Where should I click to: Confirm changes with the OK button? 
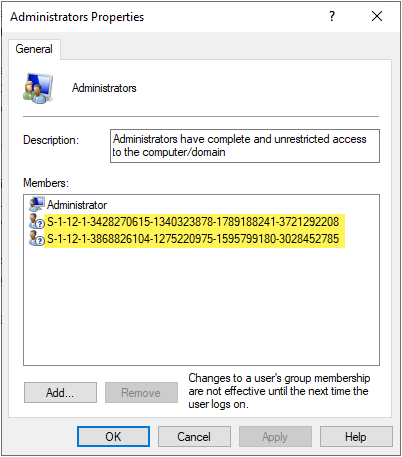click(113, 437)
